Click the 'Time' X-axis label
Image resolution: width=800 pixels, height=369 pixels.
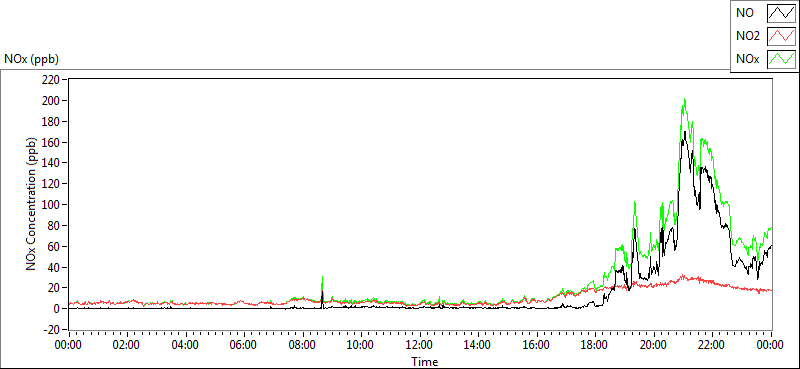point(424,362)
